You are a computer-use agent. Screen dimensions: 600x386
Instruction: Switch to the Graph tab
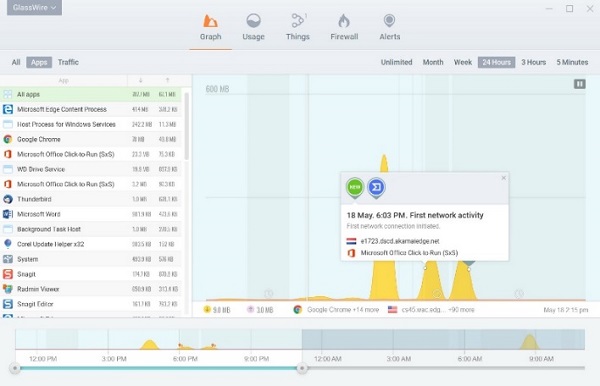click(210, 28)
